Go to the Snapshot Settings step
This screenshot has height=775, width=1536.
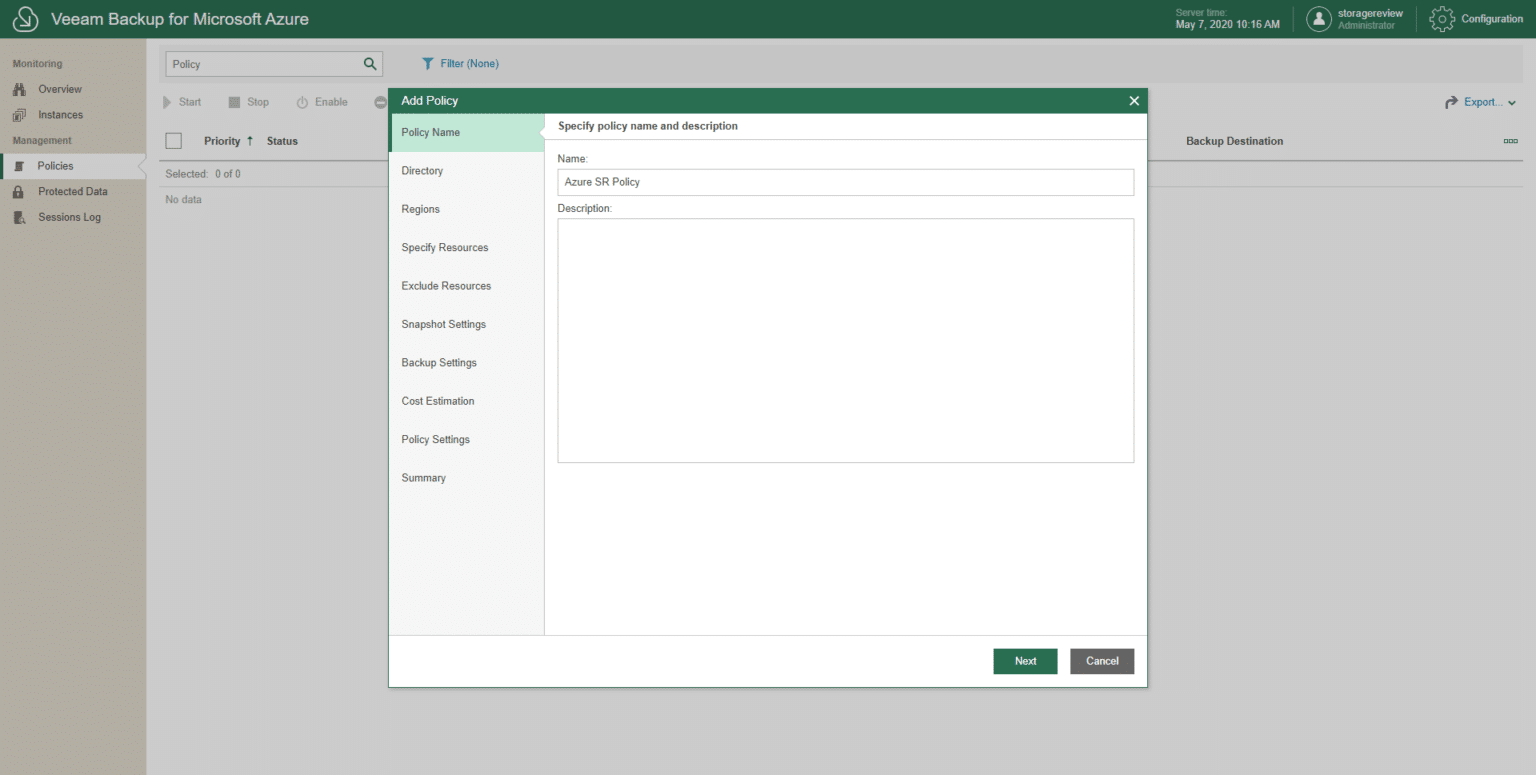pyautogui.click(x=466, y=325)
